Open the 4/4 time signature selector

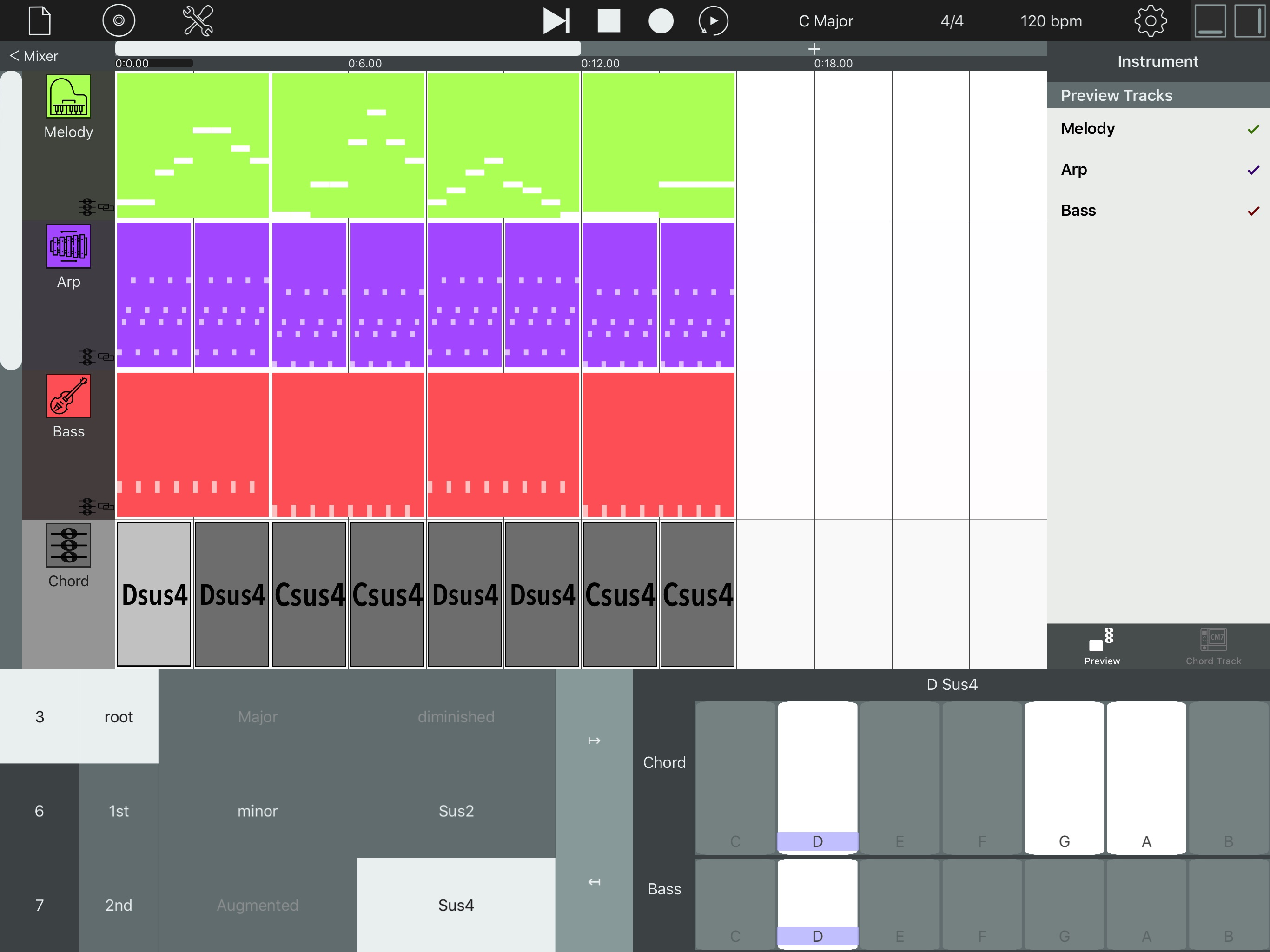coord(952,21)
